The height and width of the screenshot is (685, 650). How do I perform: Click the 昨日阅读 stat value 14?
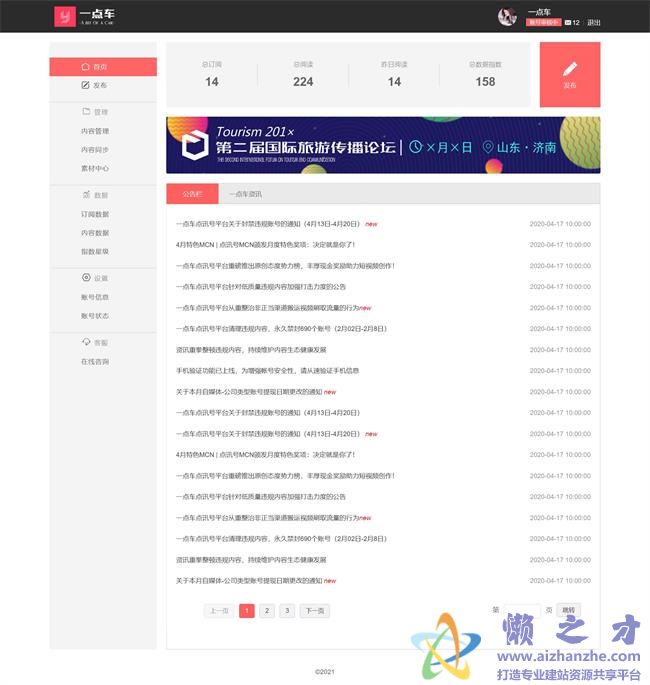394,82
